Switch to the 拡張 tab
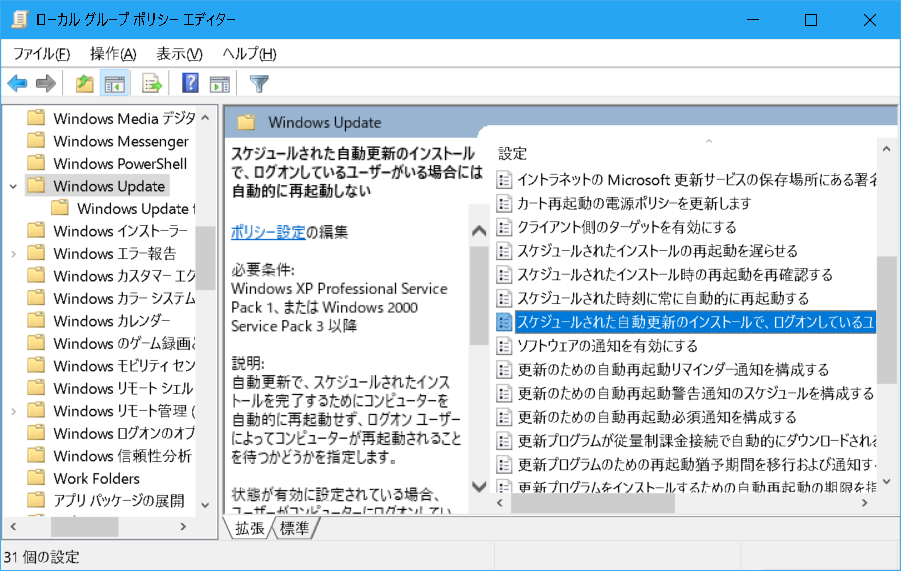Screen dimensions: 901x571 (x=249, y=528)
